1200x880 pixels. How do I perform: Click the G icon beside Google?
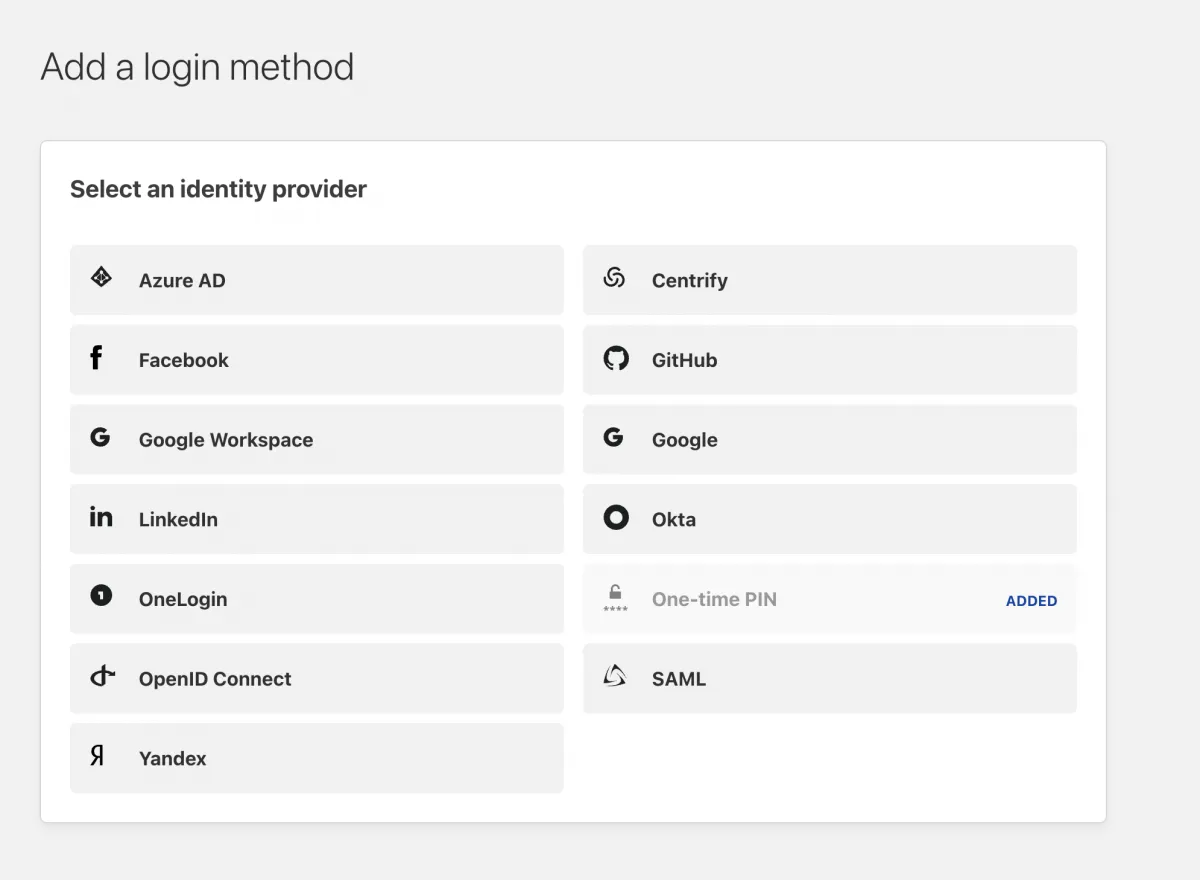pos(613,437)
